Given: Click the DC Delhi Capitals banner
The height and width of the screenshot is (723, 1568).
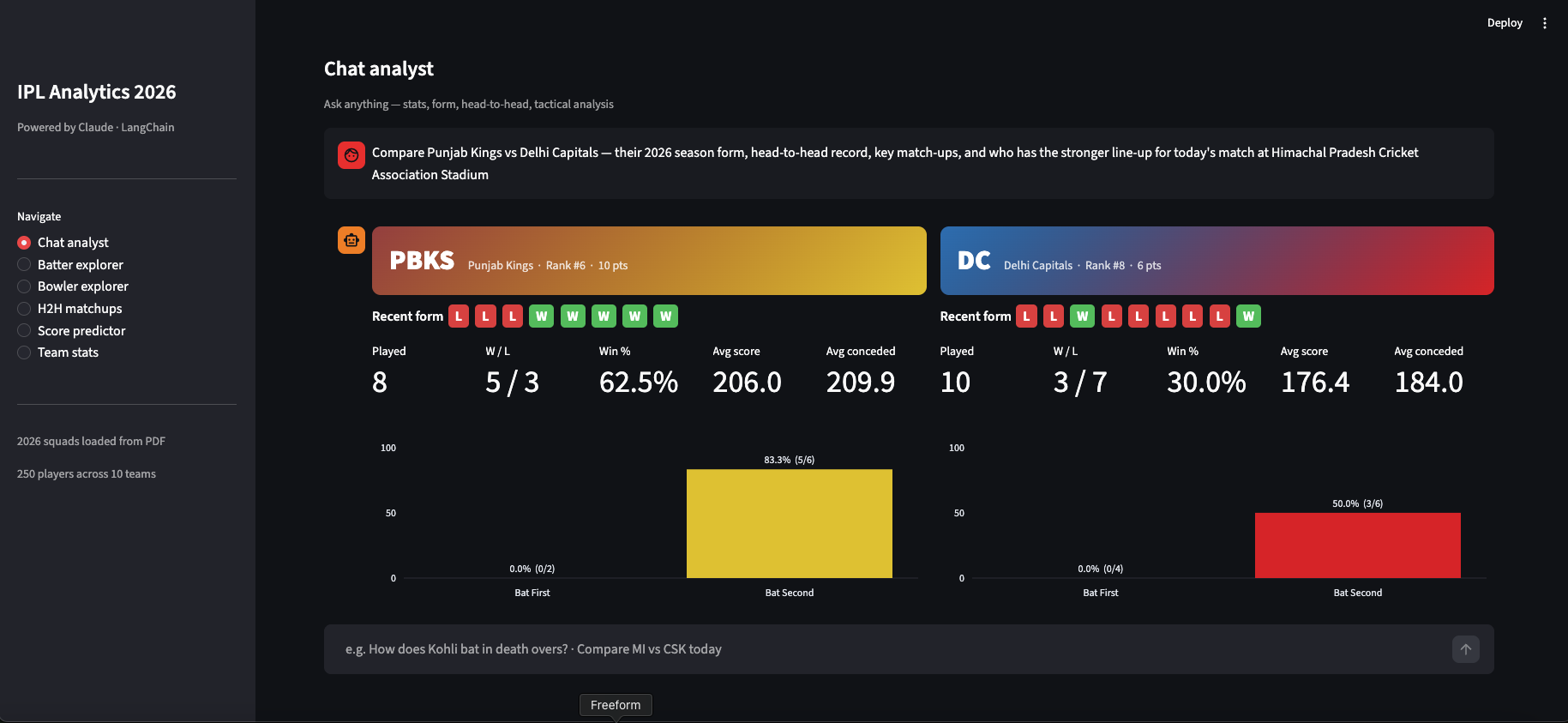Looking at the screenshot, I should click(x=1217, y=261).
